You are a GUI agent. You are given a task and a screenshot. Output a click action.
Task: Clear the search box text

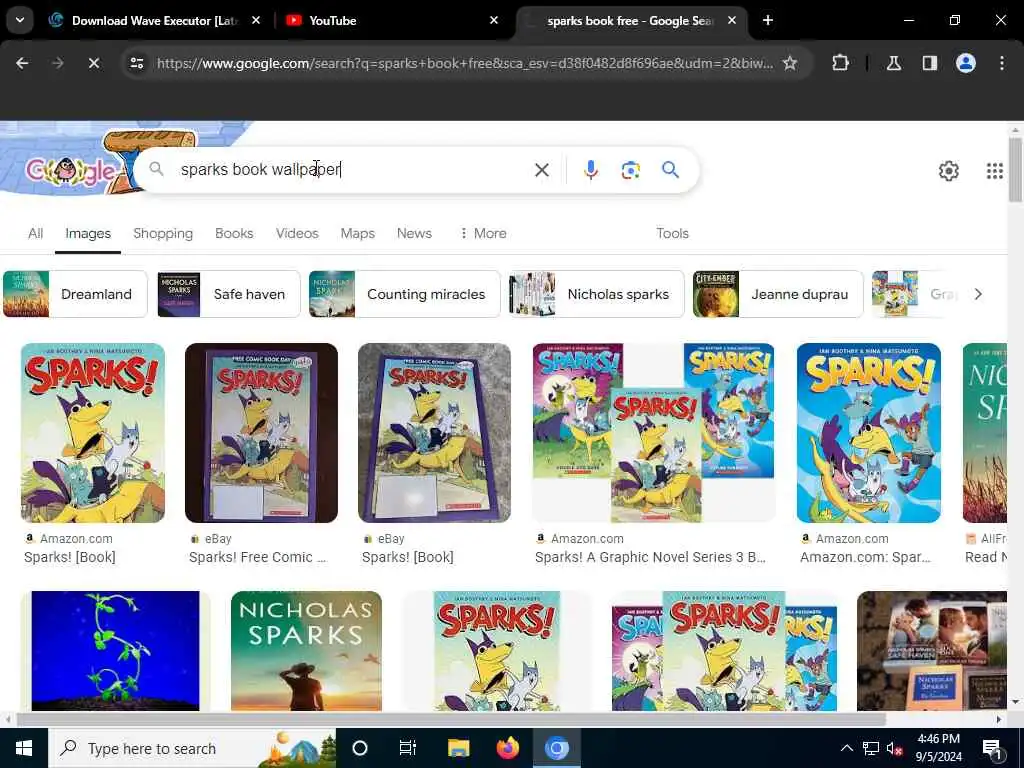click(541, 170)
